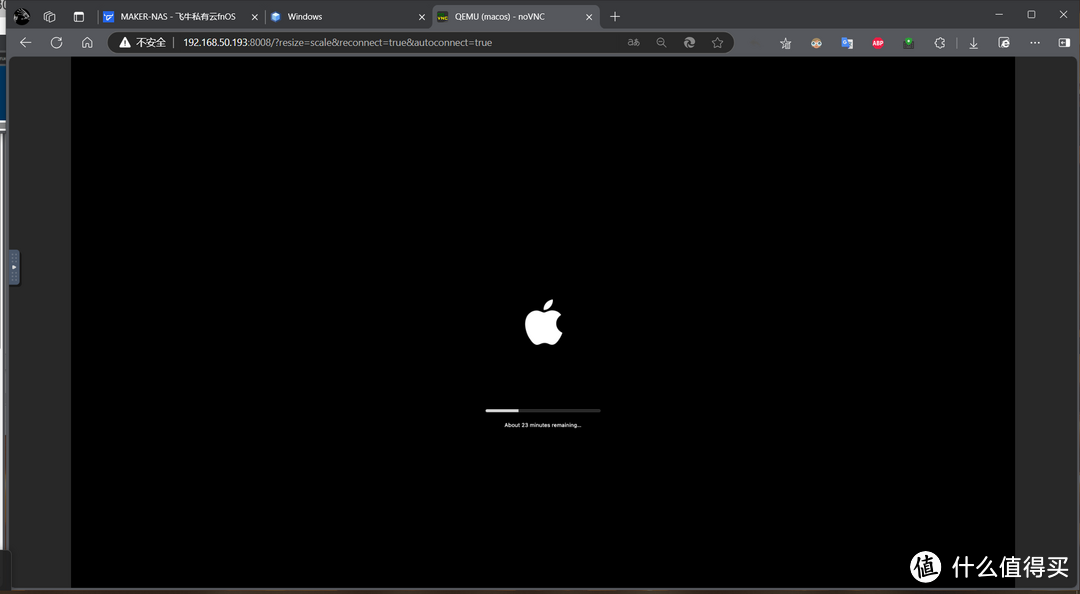Click the Reload page button
Screen dimensions: 1080x594
[56, 42]
